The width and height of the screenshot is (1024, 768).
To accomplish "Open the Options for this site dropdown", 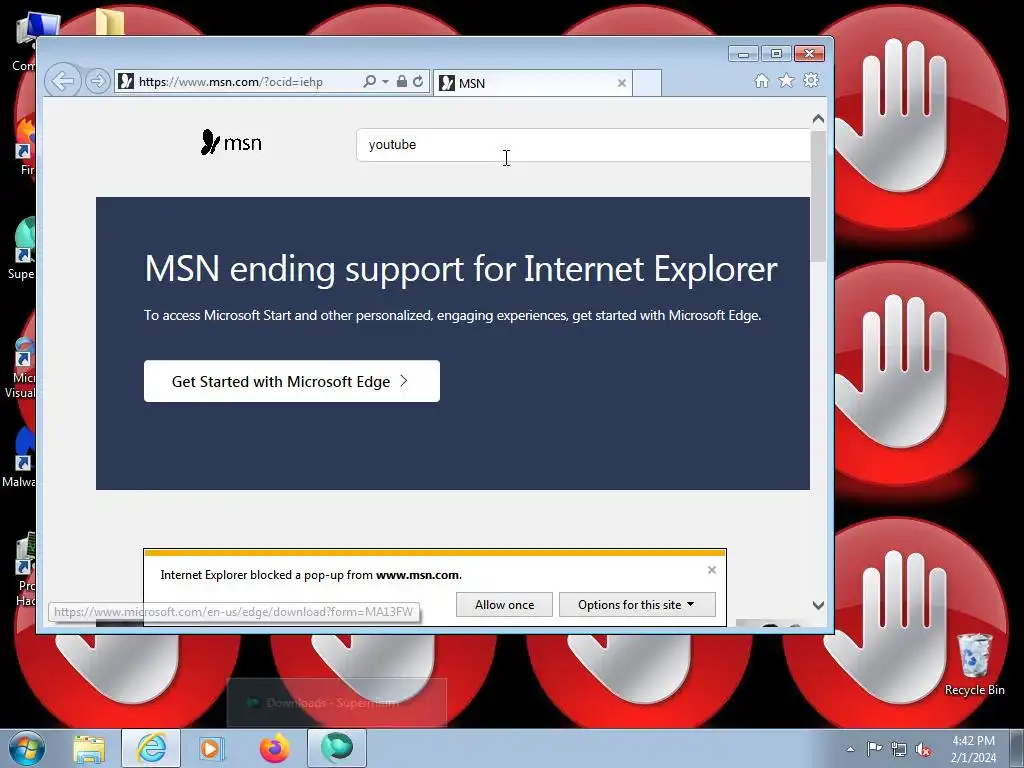I will [x=637, y=605].
